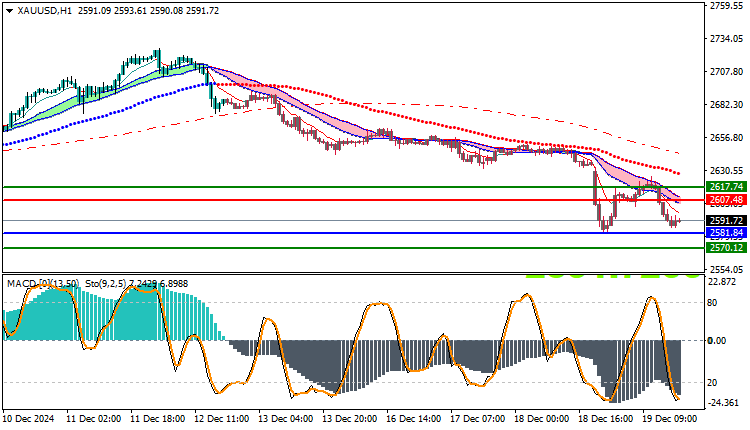Screen dimensions: 750x430
Task: Open the chart dropdown triangle beside XAUUSD,H1
Action: 10,11
